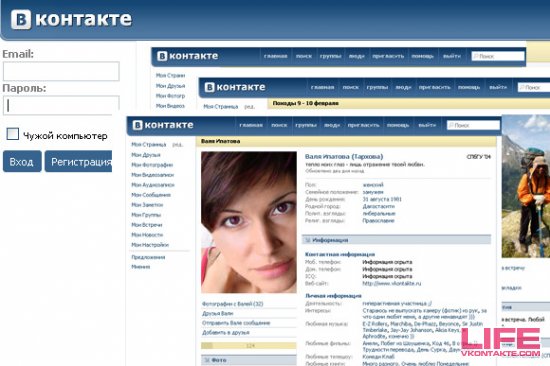The width and height of the screenshot is (550, 366).
Task: Click the Православие religion value
Action: pos(378,221)
